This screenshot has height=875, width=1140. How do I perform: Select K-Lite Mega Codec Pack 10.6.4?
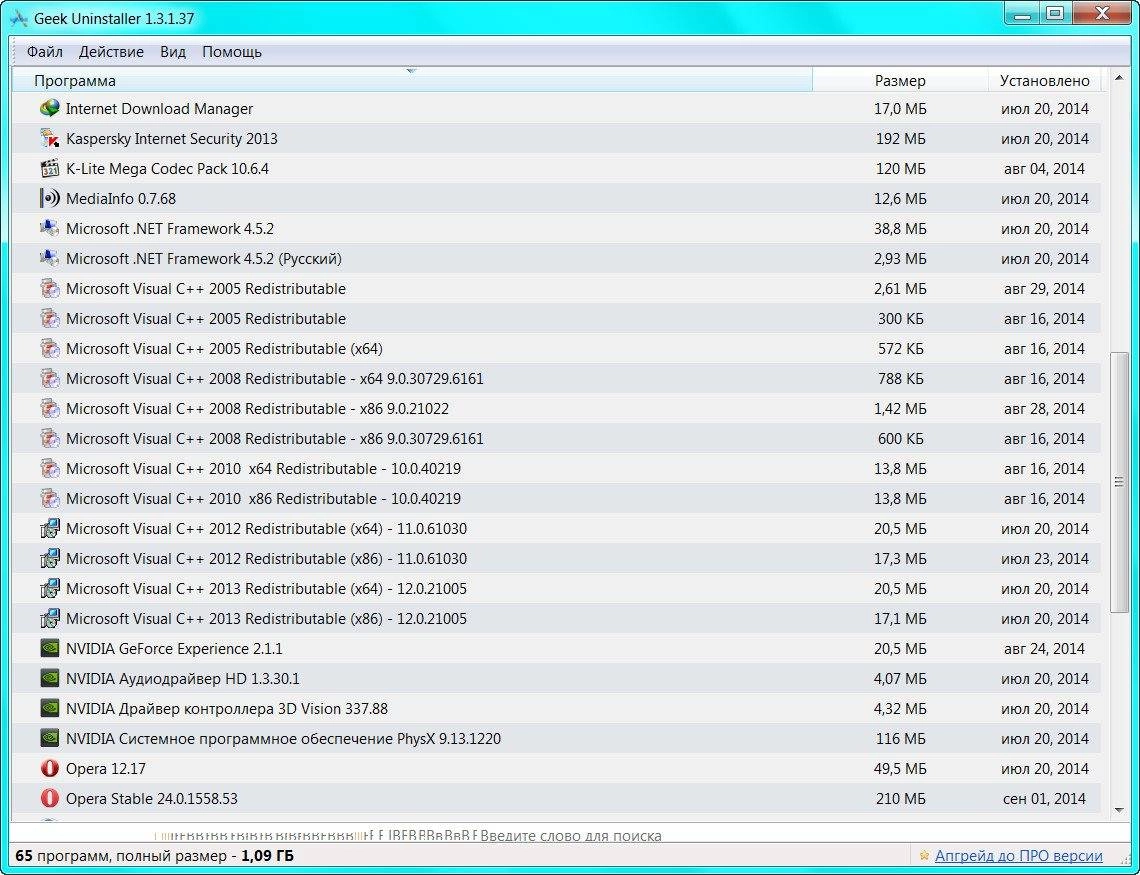pos(556,169)
